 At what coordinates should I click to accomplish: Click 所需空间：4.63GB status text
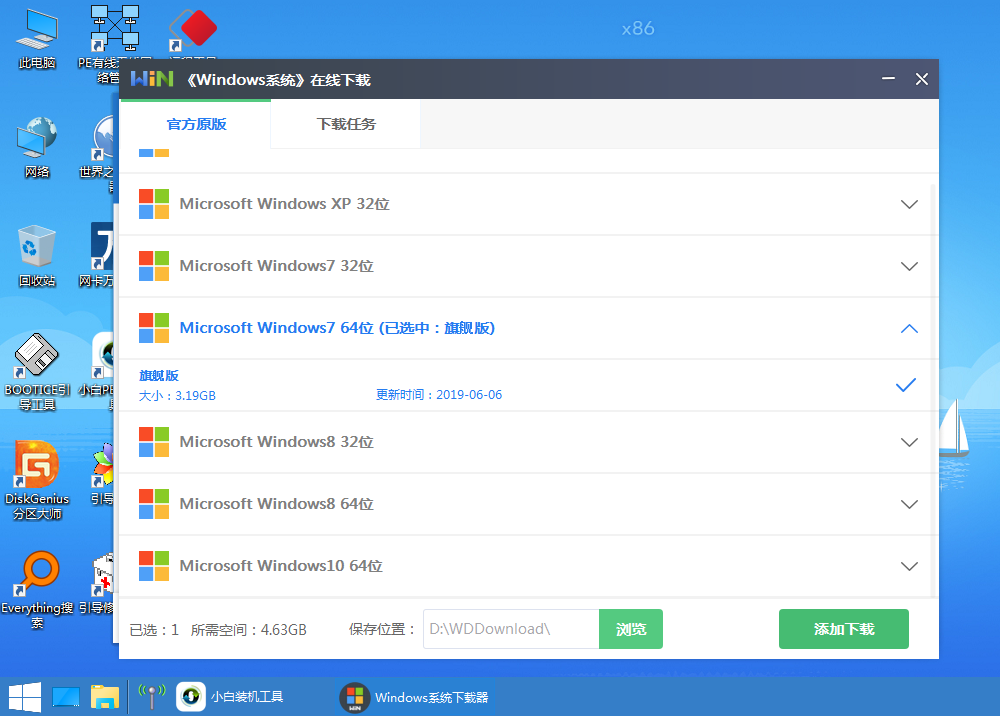249,630
